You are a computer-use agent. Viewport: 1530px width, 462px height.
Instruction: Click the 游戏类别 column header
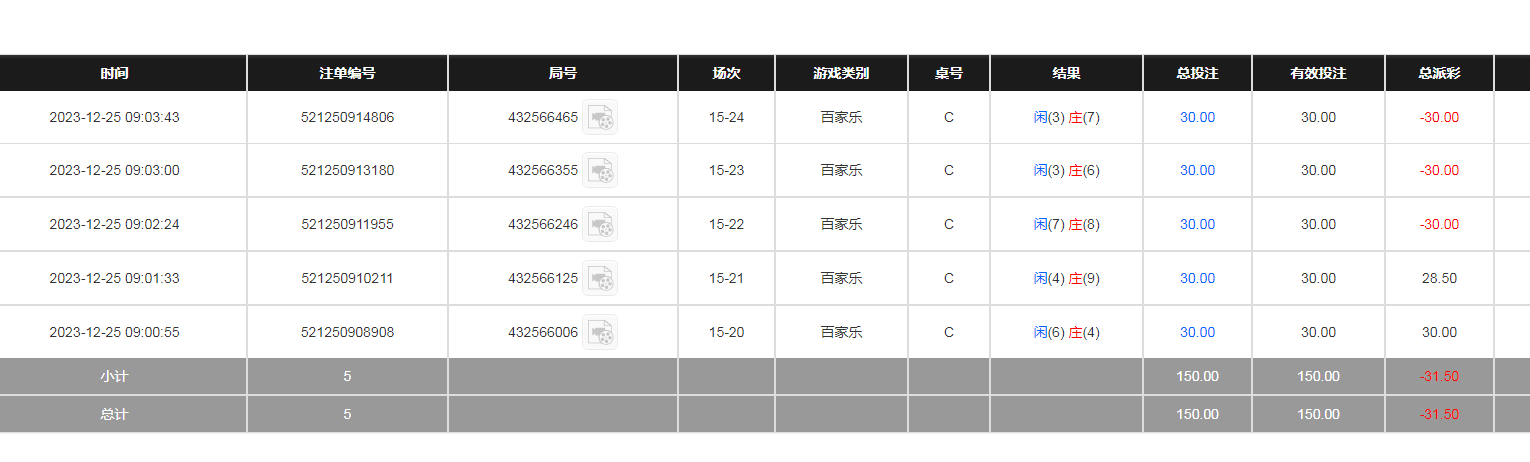tap(841, 73)
